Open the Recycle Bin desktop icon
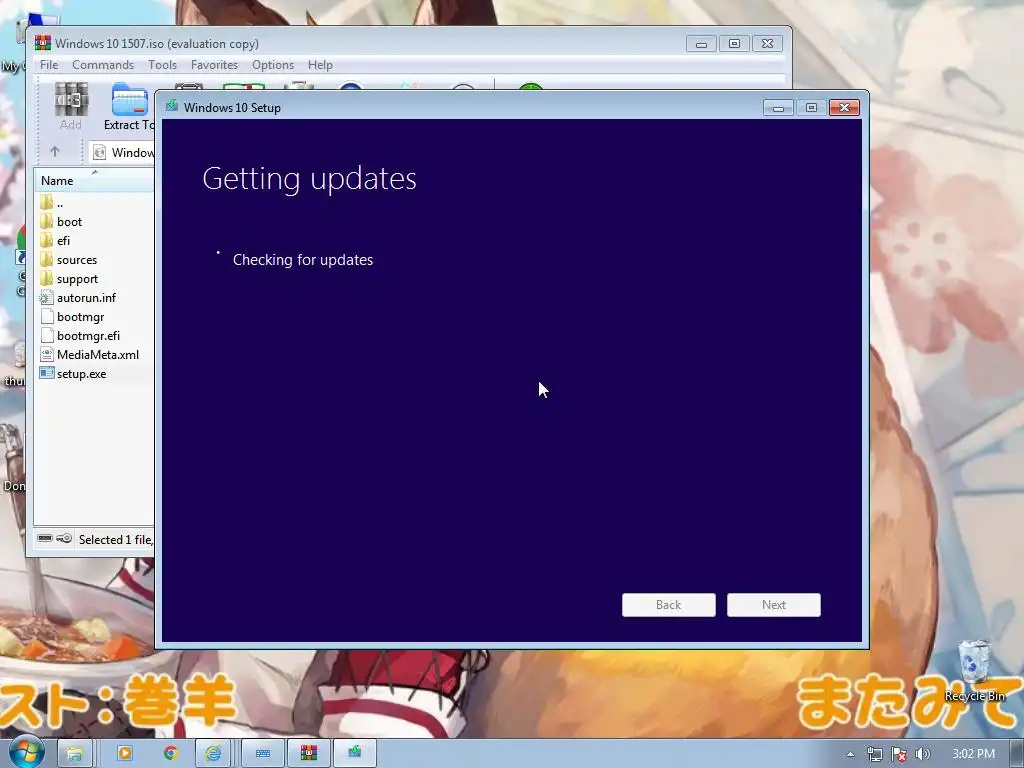The width and height of the screenshot is (1024, 768). [974, 671]
